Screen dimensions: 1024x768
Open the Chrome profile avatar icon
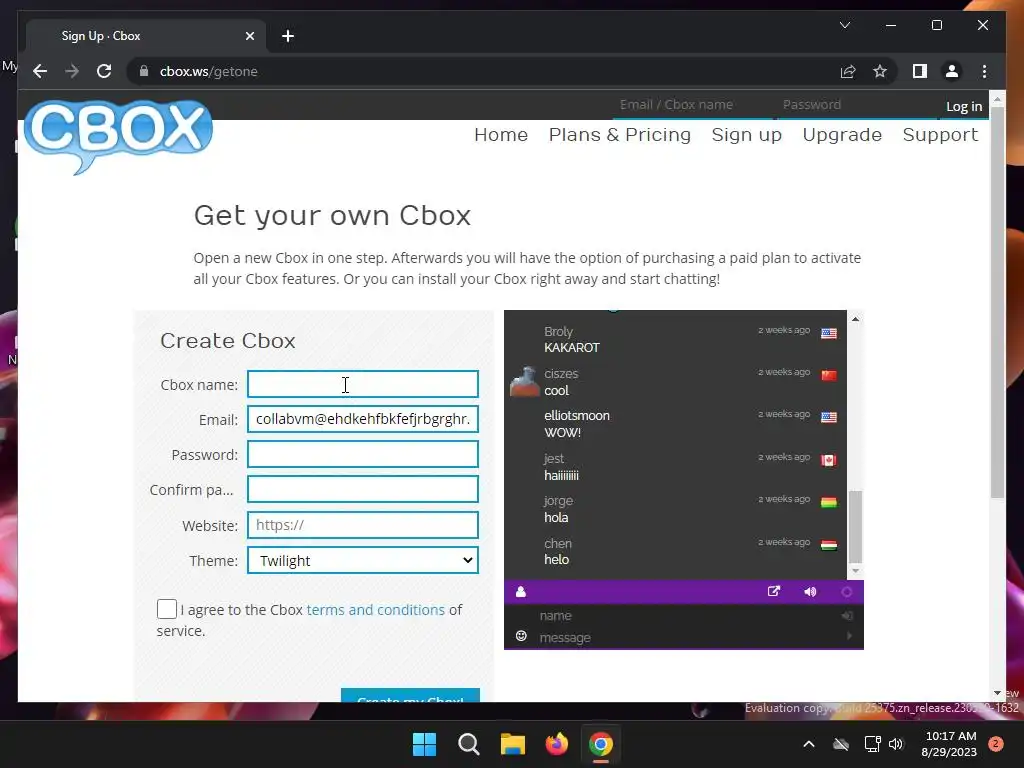952,71
